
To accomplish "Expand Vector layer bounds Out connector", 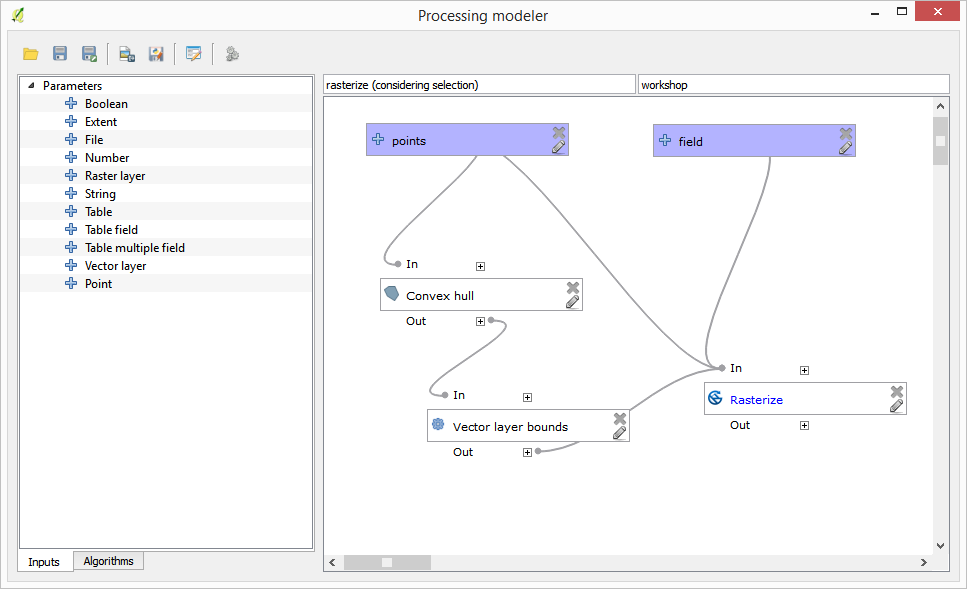I will tap(527, 452).
